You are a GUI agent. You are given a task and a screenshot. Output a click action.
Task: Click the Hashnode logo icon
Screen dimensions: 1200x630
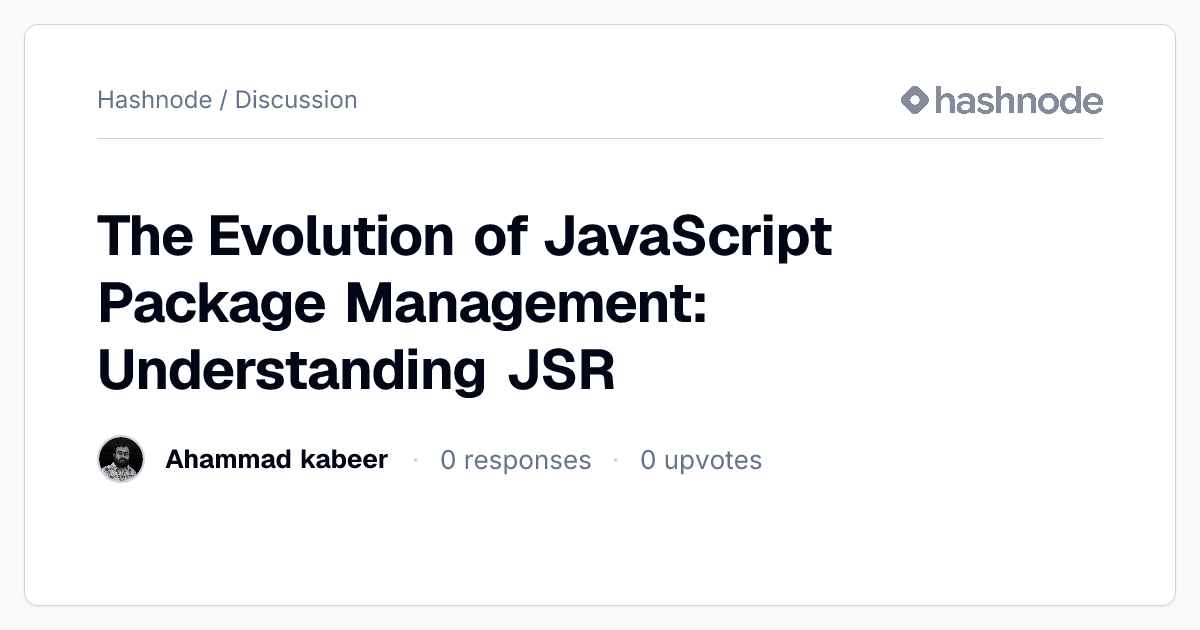pyautogui.click(x=915, y=100)
